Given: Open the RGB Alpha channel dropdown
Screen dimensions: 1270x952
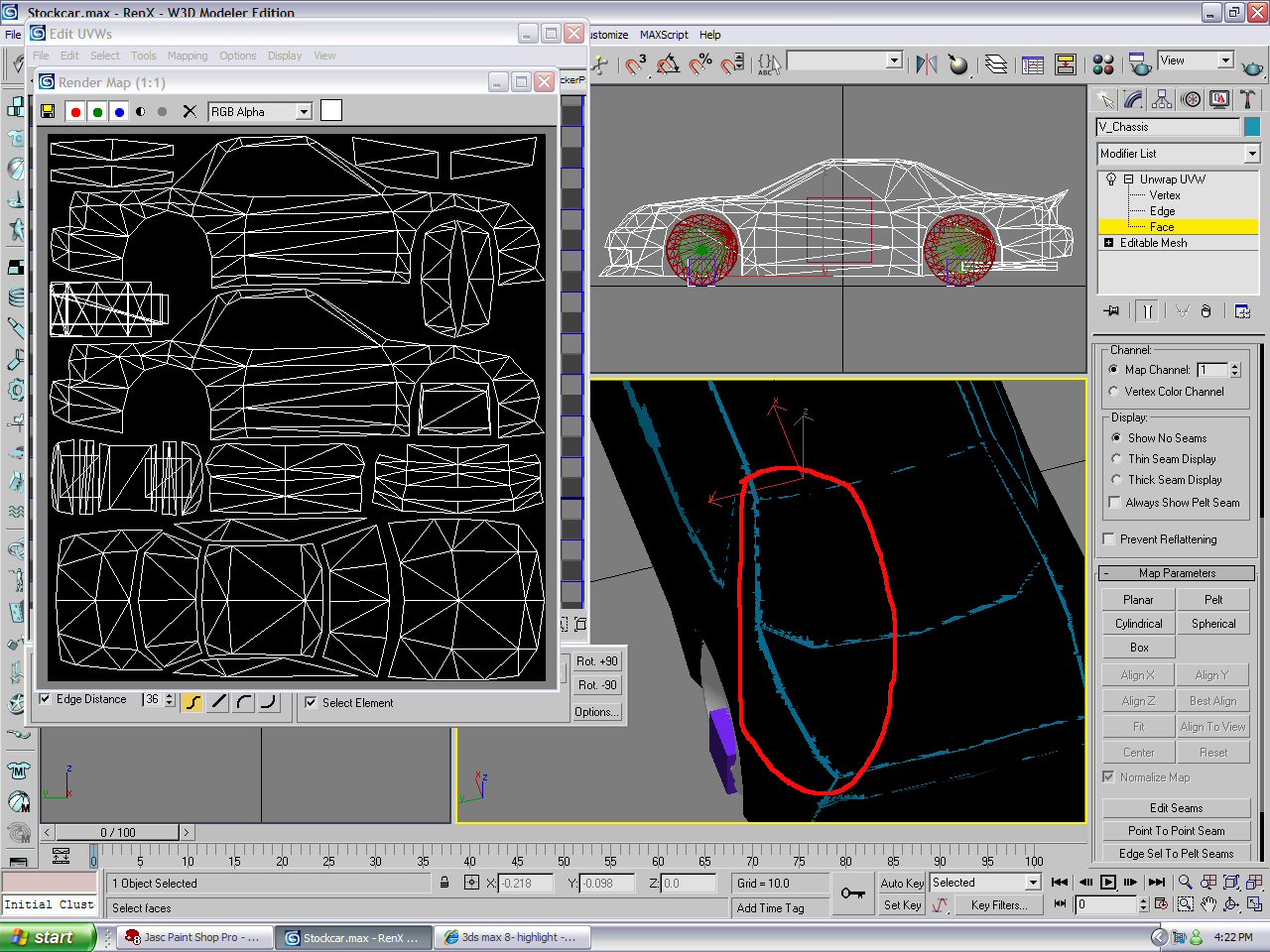Looking at the screenshot, I should 305,112.
